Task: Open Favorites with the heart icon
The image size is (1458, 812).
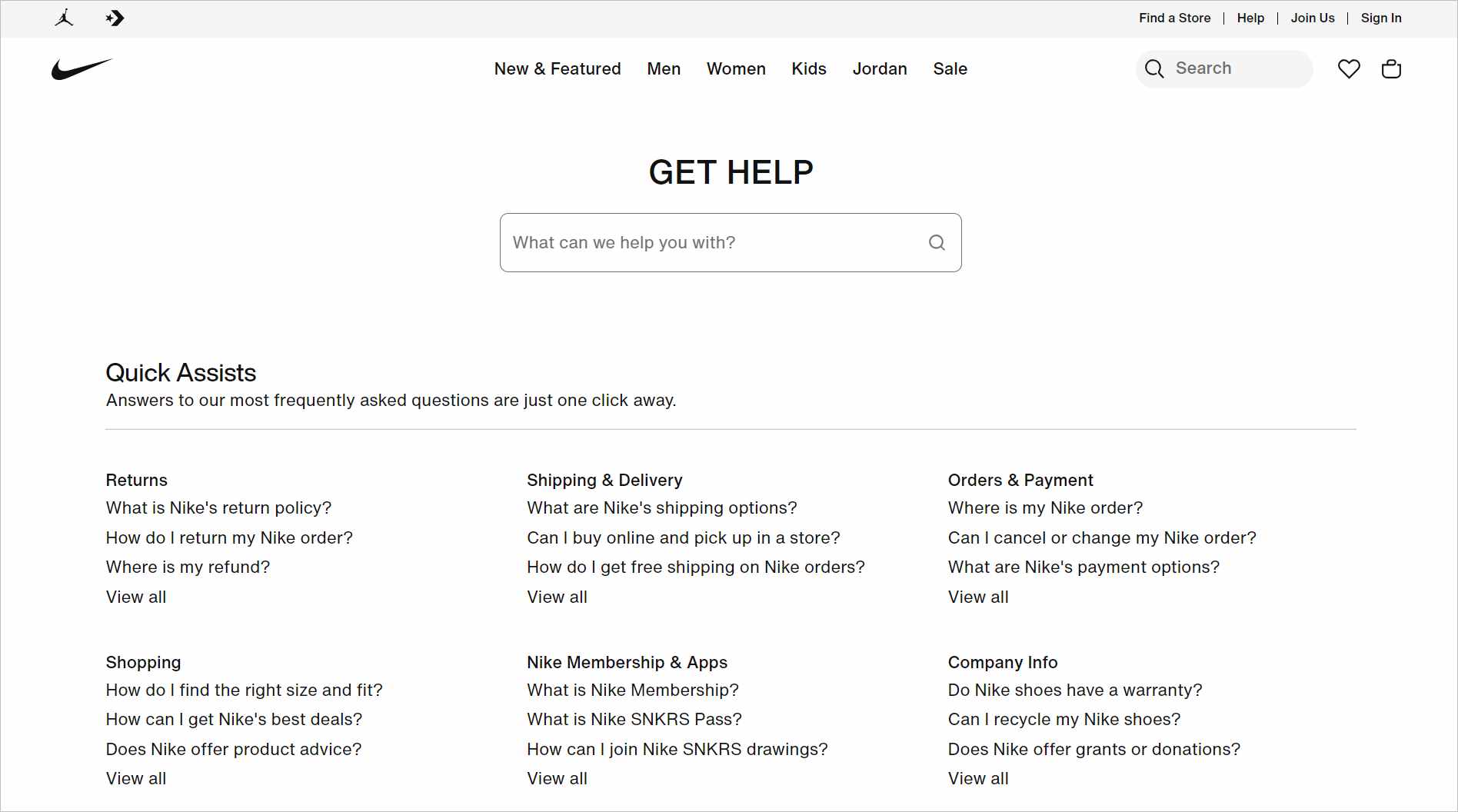Action: [1349, 69]
